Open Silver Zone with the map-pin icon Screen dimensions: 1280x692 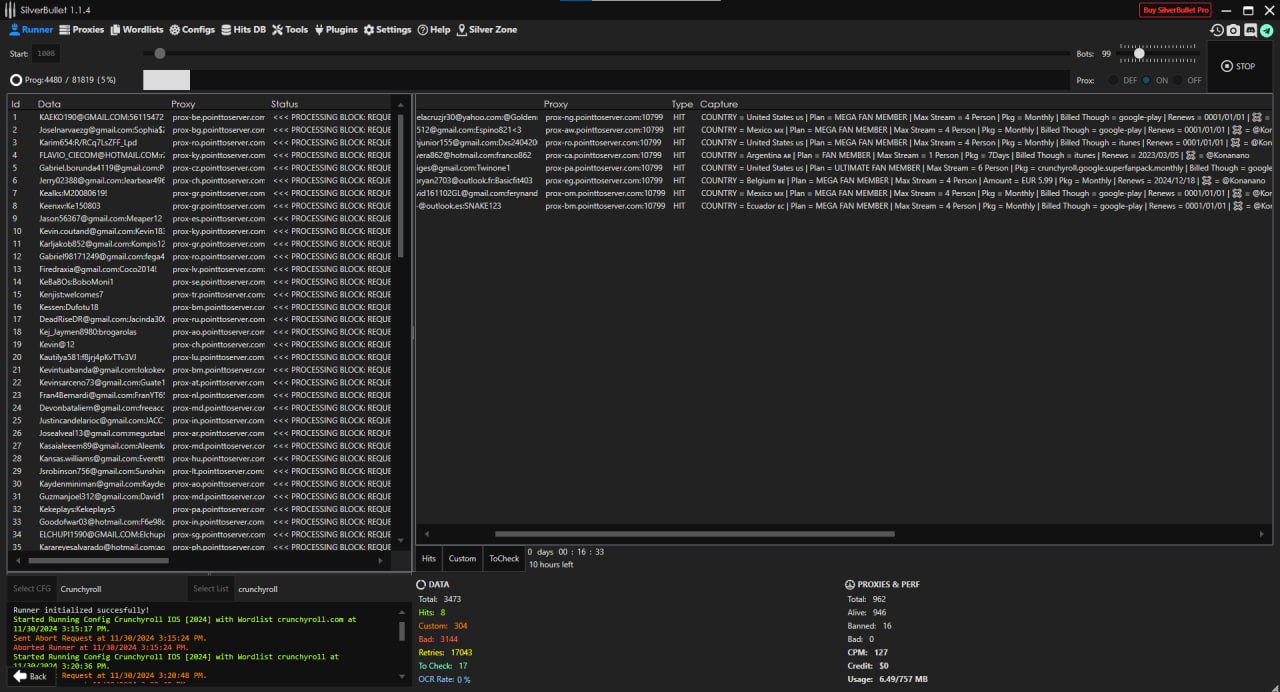point(487,30)
